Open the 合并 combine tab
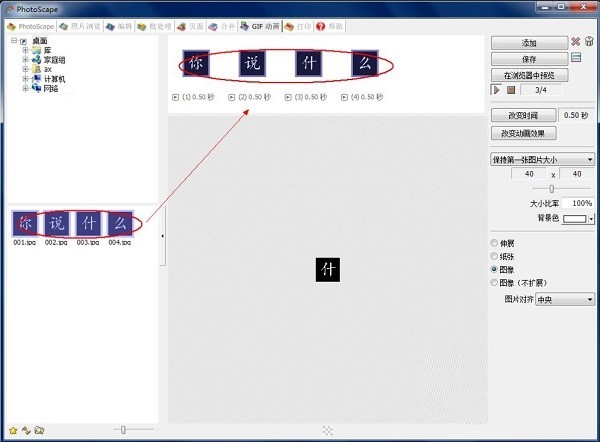Screen dimensions: 600x442 pos(222,26)
